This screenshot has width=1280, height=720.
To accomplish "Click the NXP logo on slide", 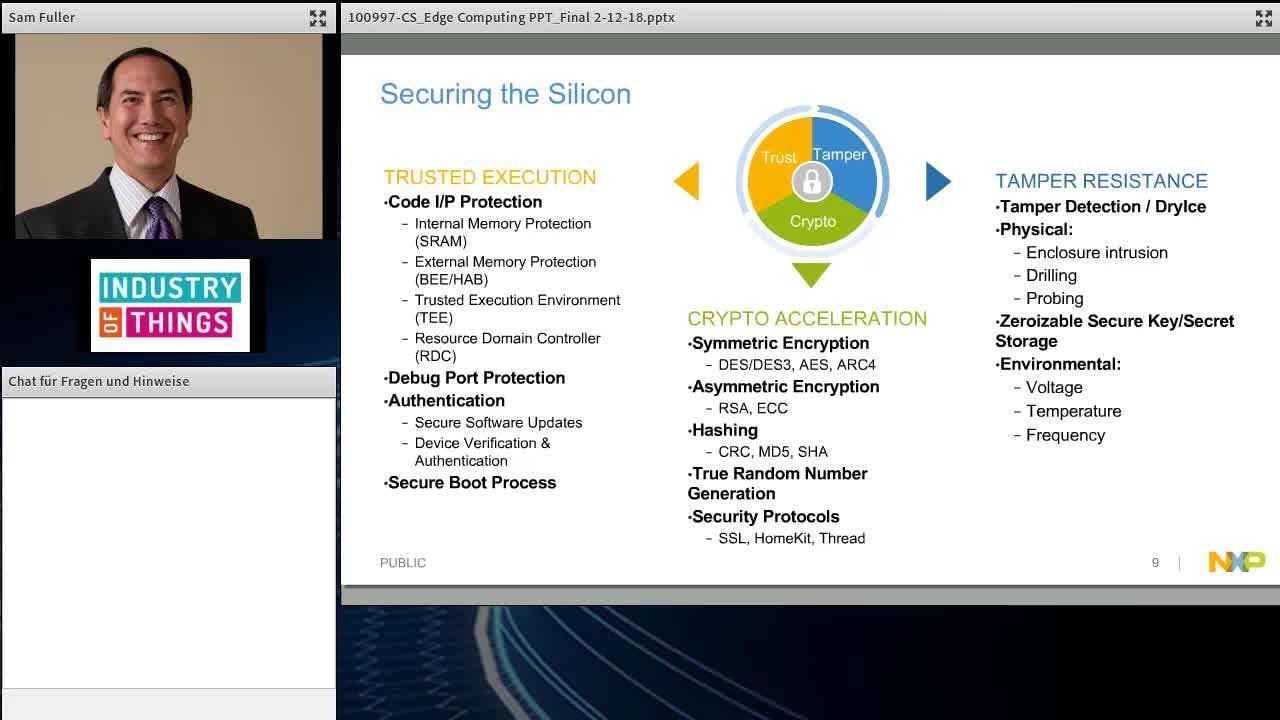I will [1236, 562].
